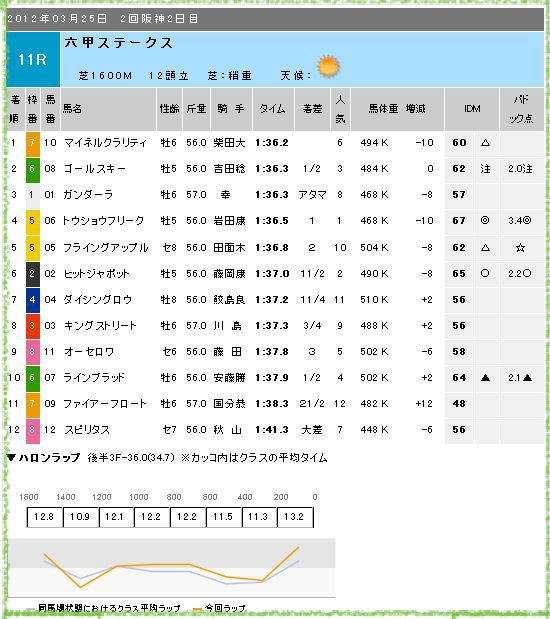This screenshot has width=550, height=619.
Task: Open horse name ガンダーラ
Action: pyautogui.click(x=88, y=195)
